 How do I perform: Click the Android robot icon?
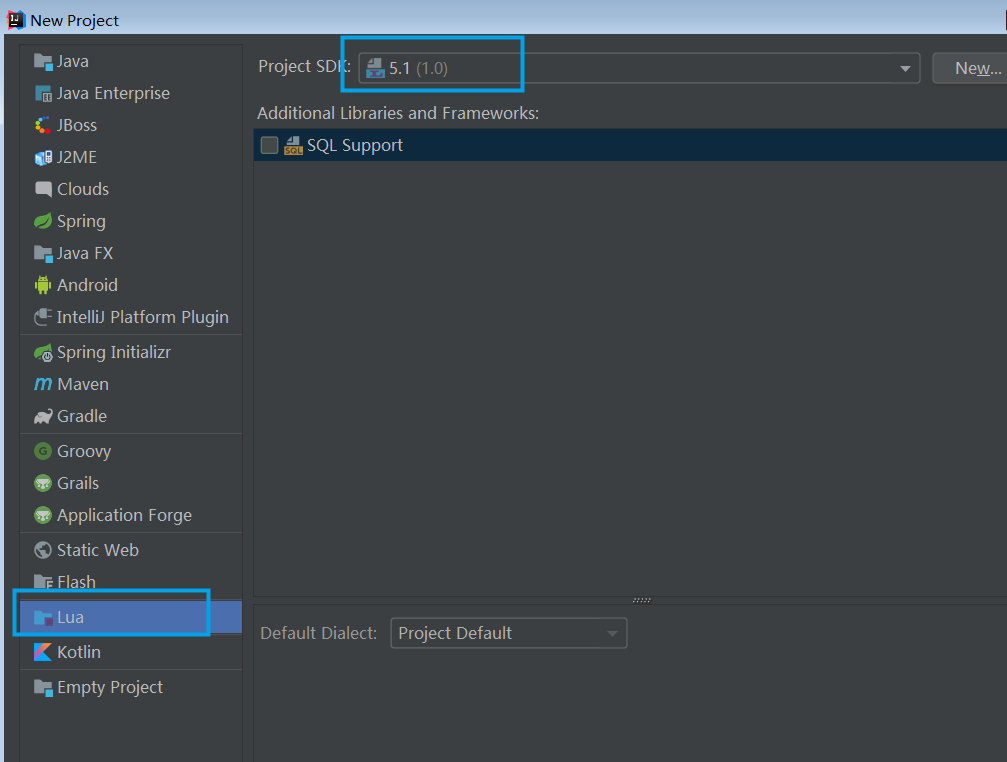point(43,285)
